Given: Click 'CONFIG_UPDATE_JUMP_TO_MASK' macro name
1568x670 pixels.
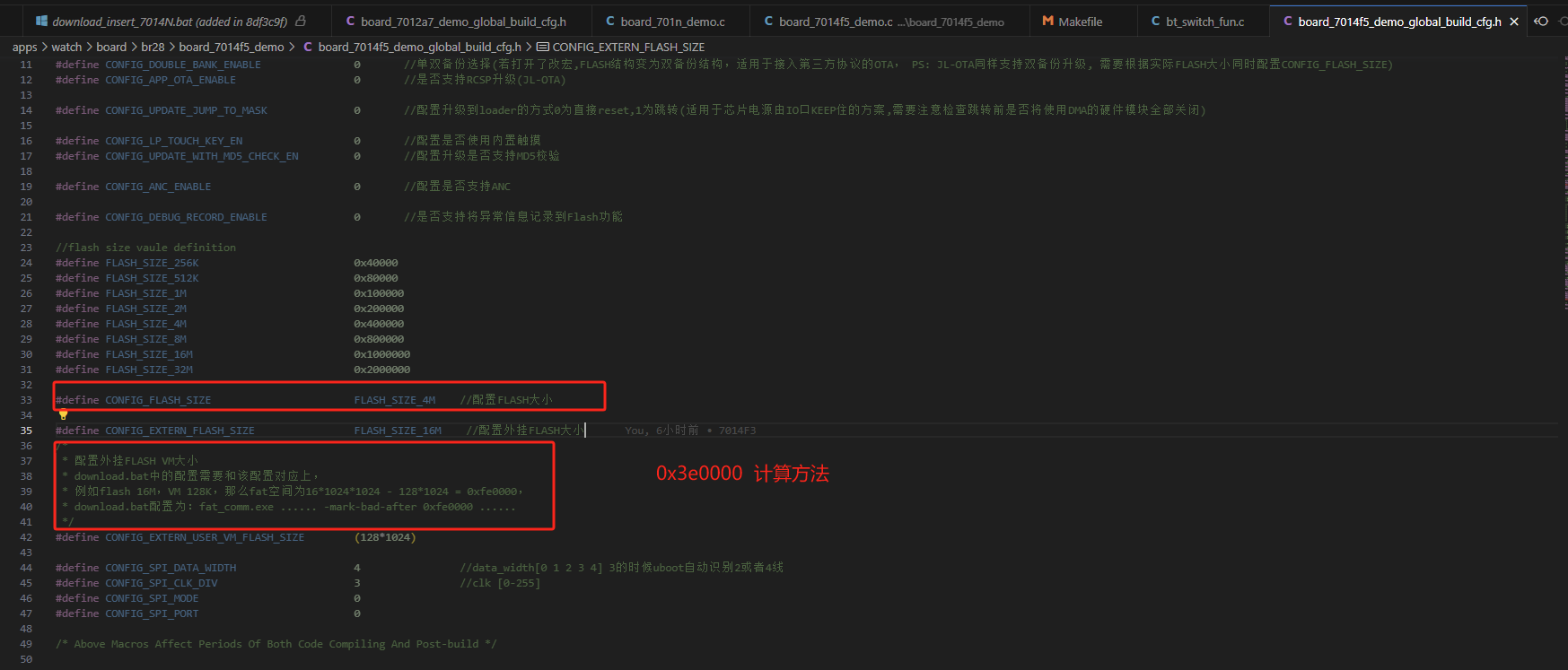Looking at the screenshot, I should click(186, 110).
